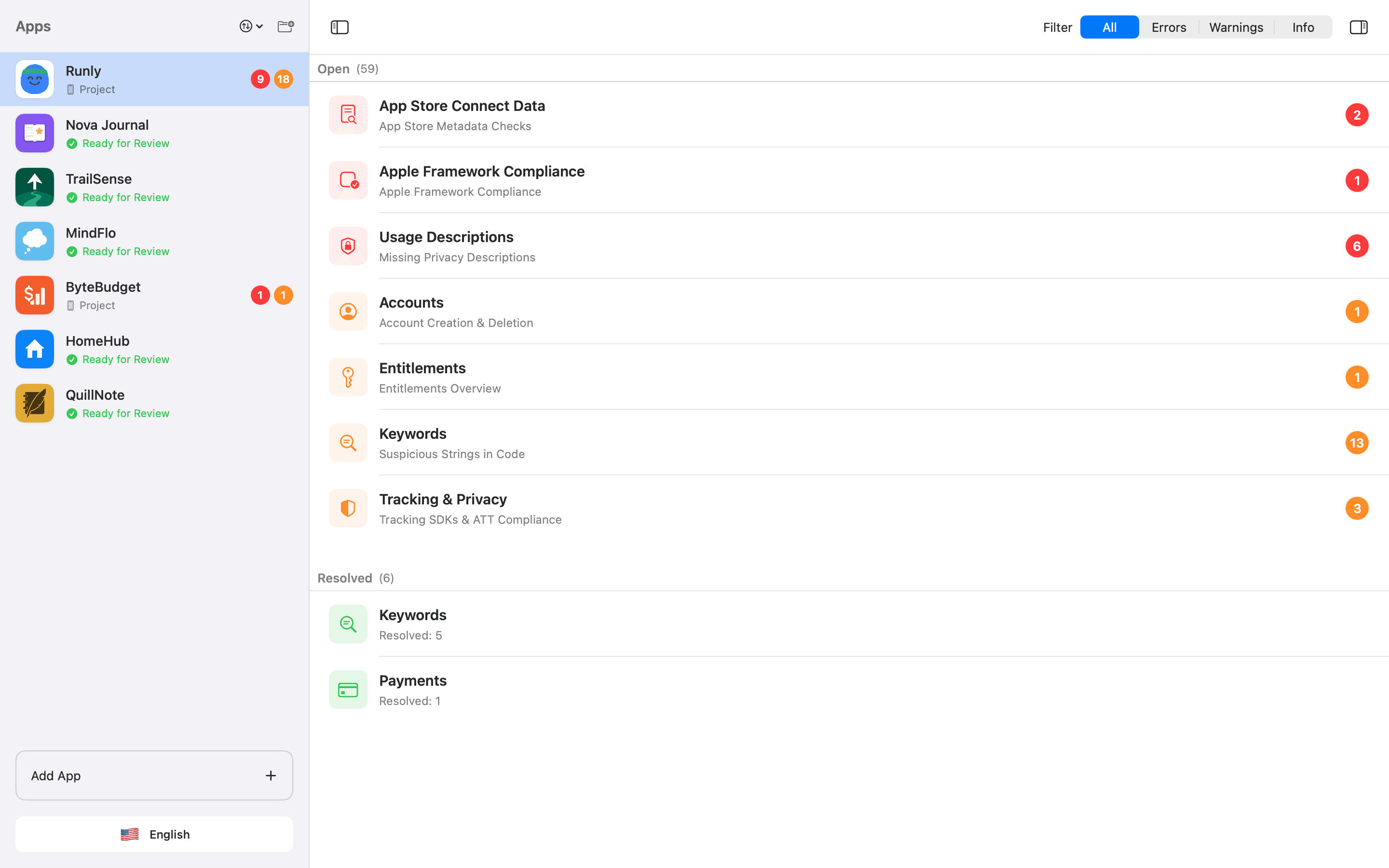This screenshot has width=1389, height=868.
Task: Open the App Store Connect Data checks
Action: click(462, 115)
